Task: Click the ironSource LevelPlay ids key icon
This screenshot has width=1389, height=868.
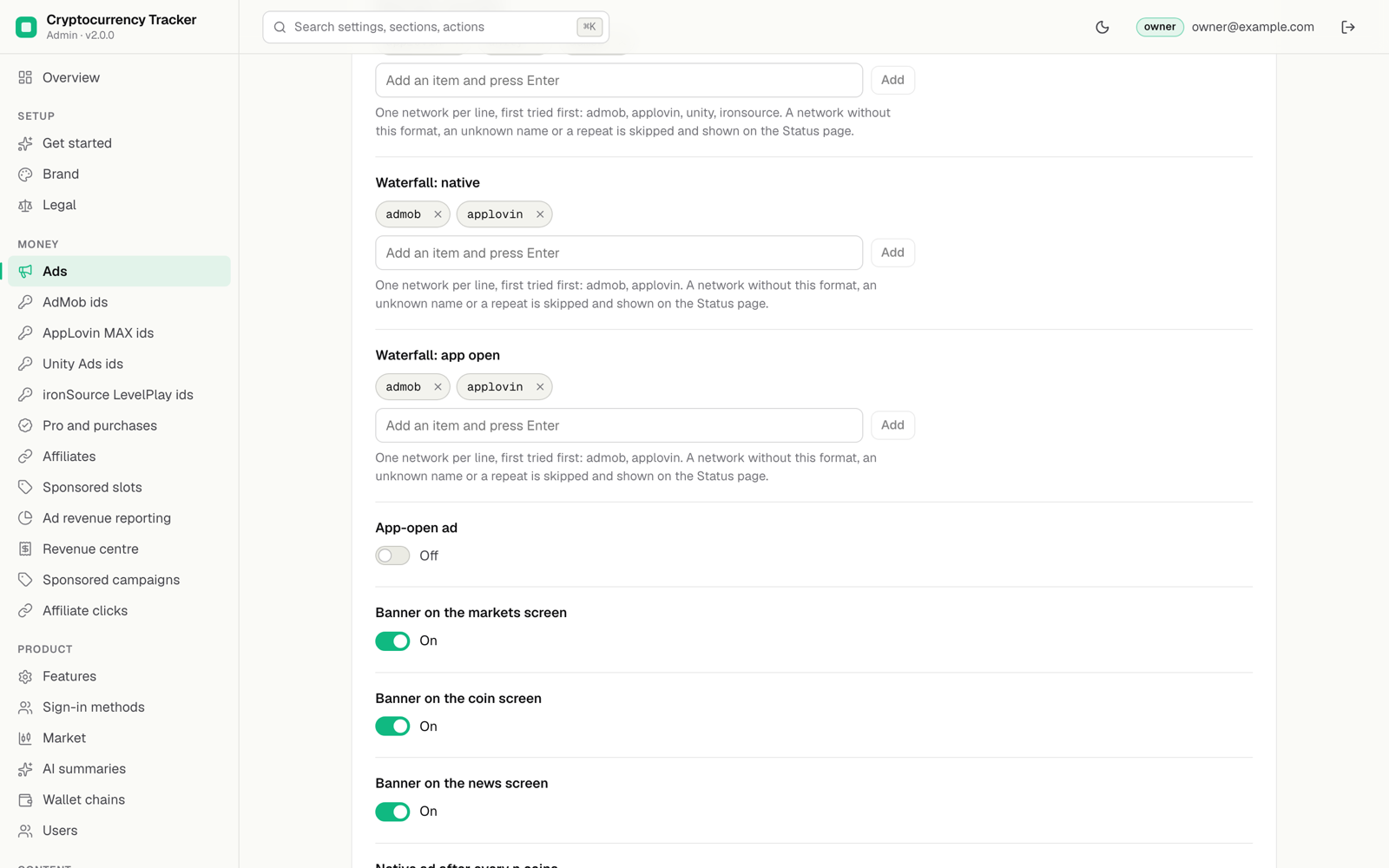Action: point(25,395)
